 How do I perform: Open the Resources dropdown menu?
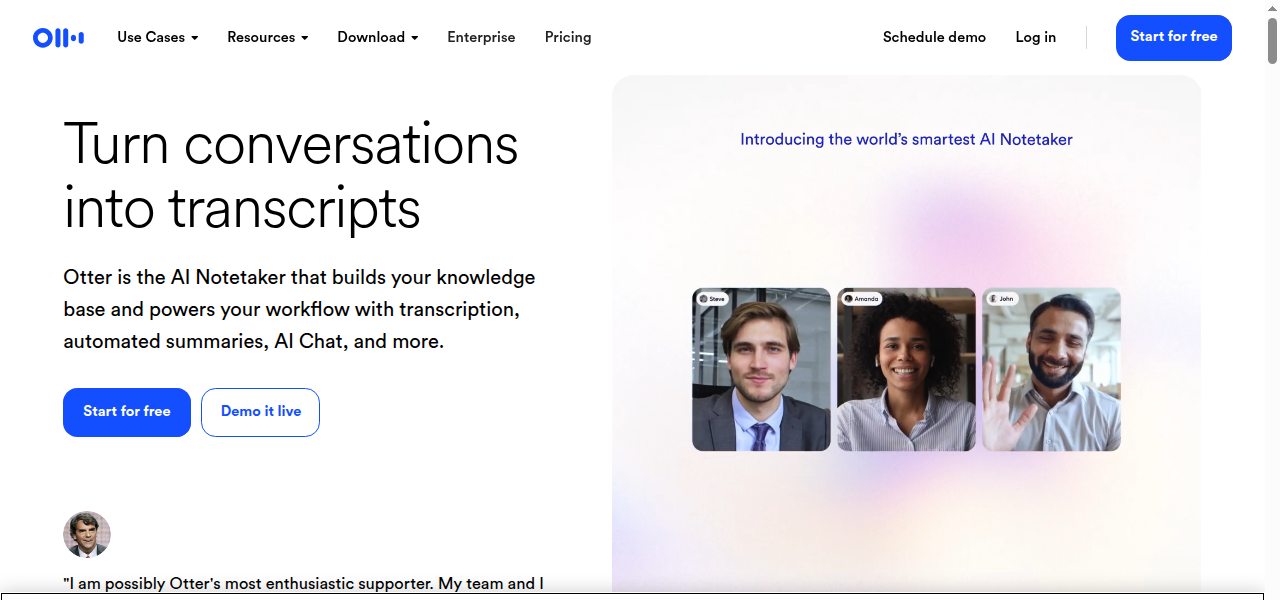pos(267,37)
